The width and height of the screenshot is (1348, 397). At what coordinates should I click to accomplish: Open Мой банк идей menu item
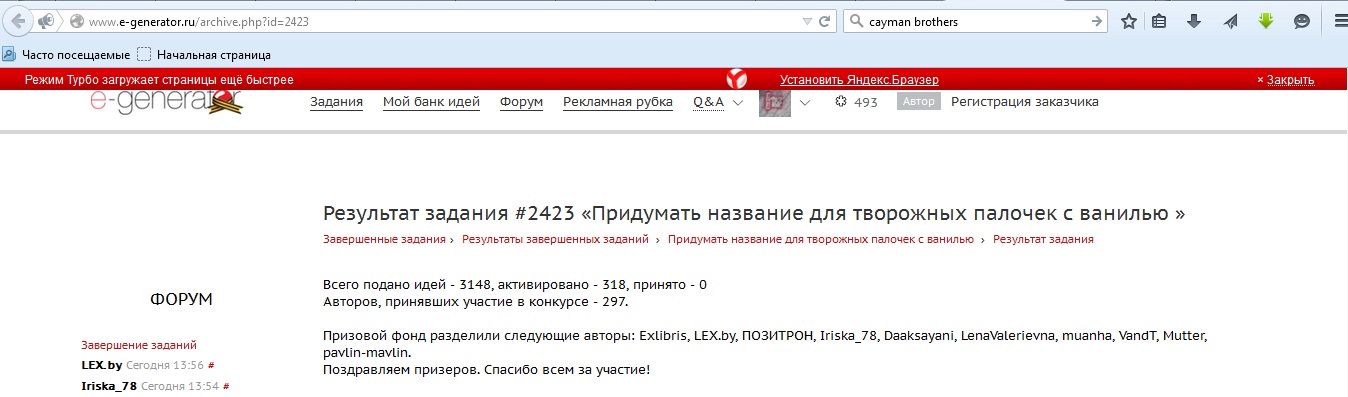(431, 102)
